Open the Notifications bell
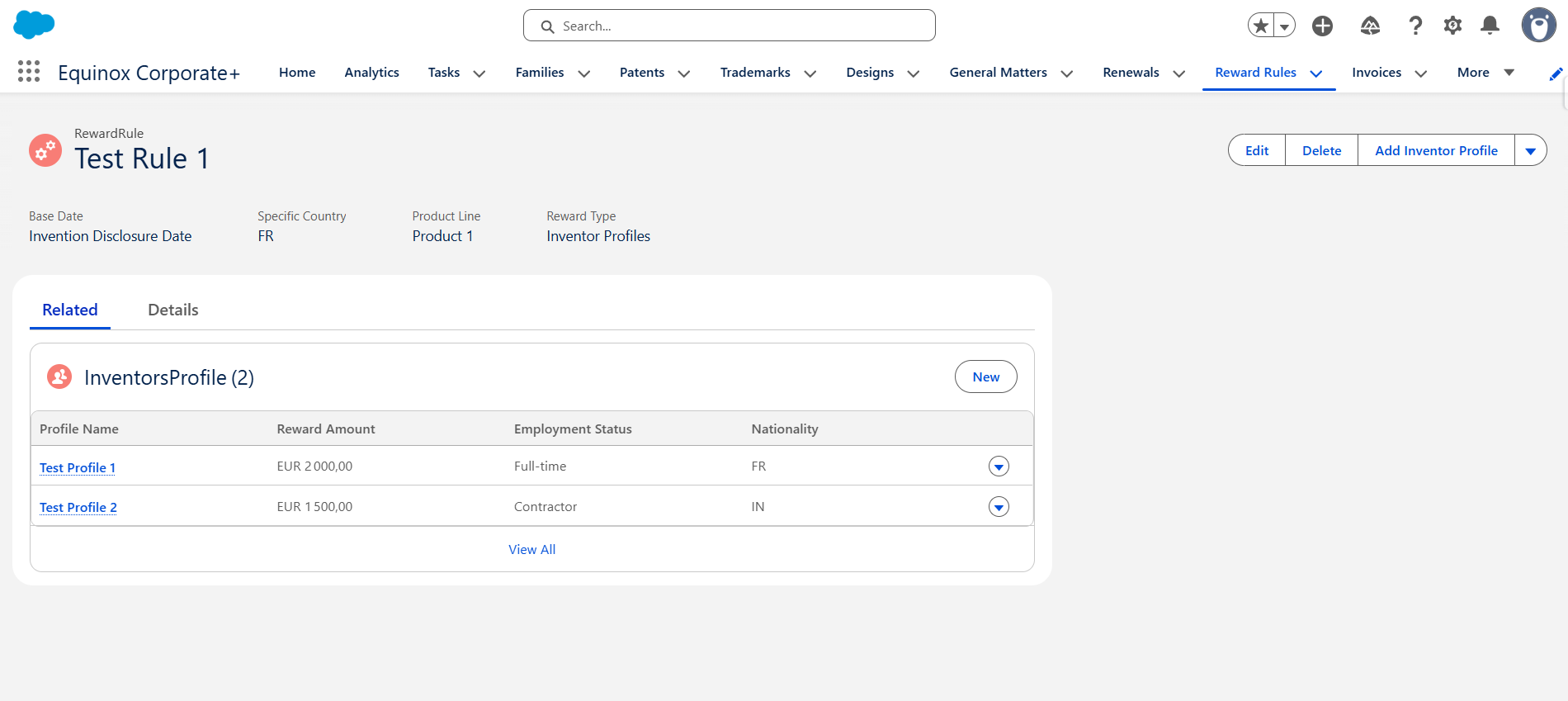 (1490, 26)
